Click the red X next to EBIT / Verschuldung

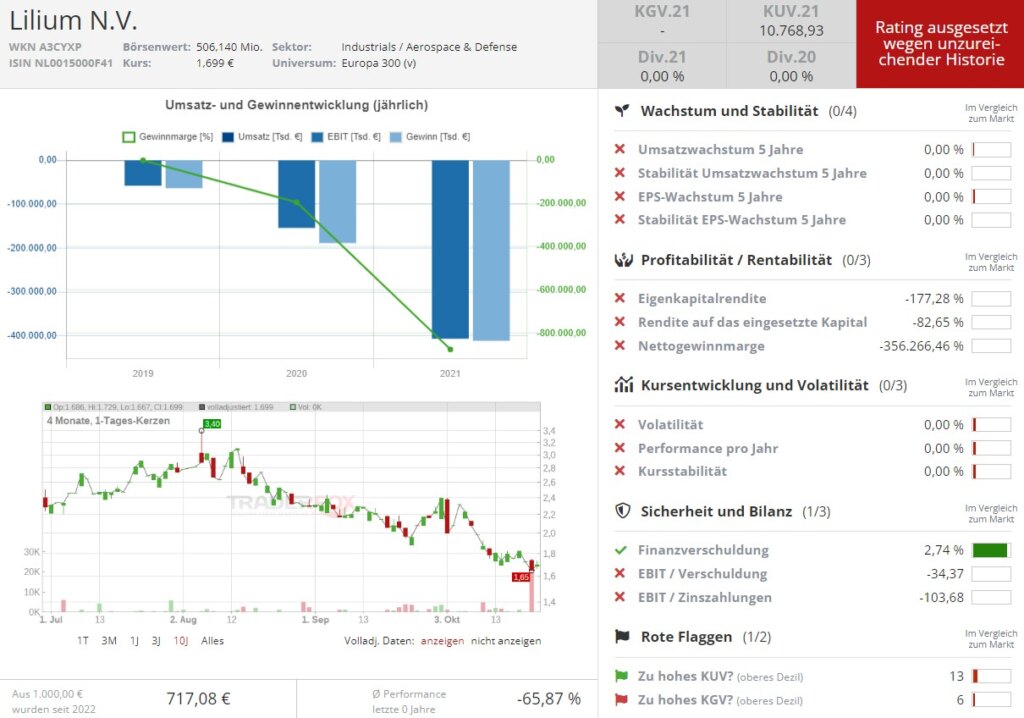(620, 573)
